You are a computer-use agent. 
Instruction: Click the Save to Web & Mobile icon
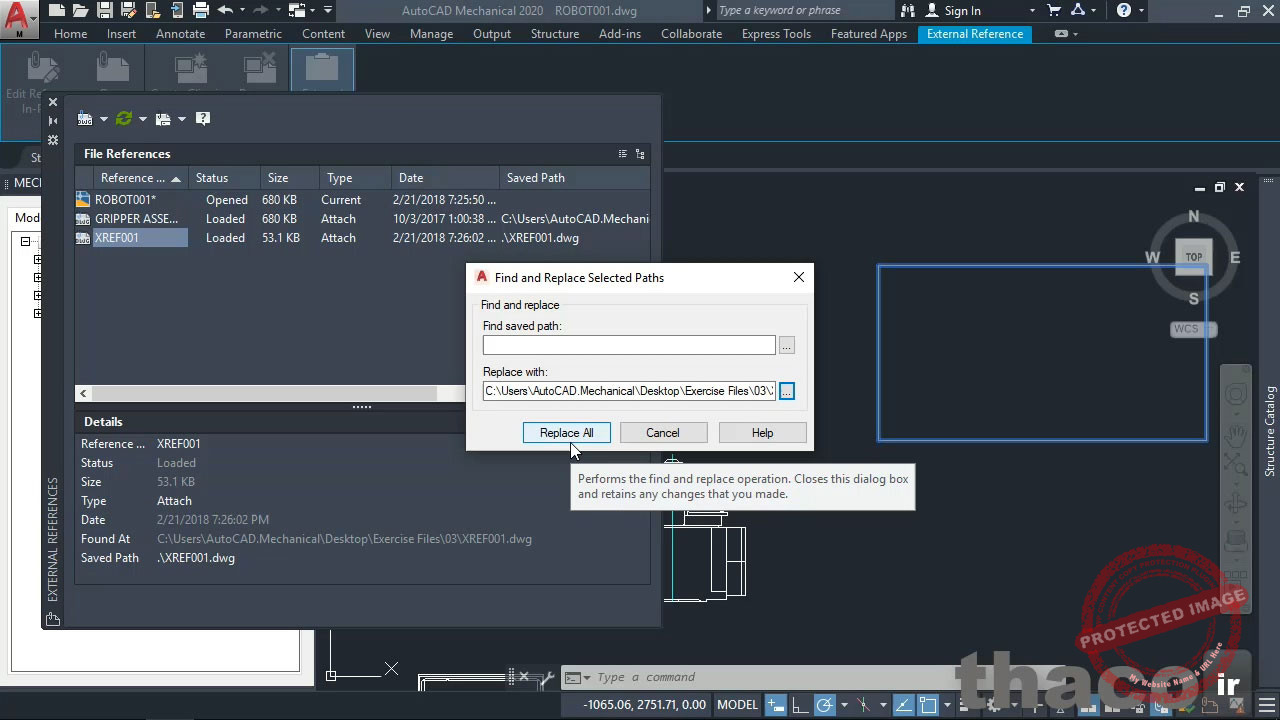177,11
